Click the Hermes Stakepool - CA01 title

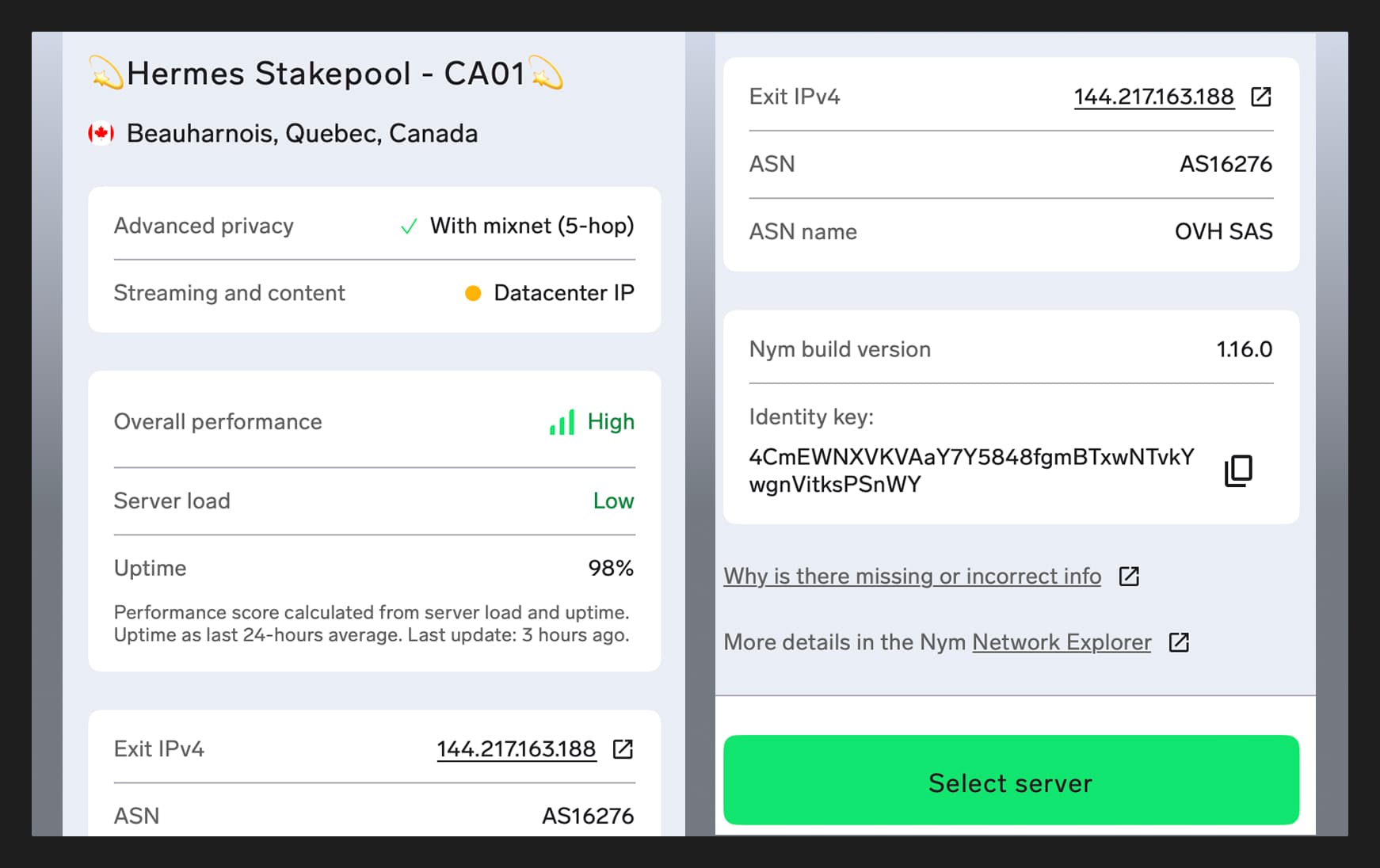pyautogui.click(x=326, y=74)
